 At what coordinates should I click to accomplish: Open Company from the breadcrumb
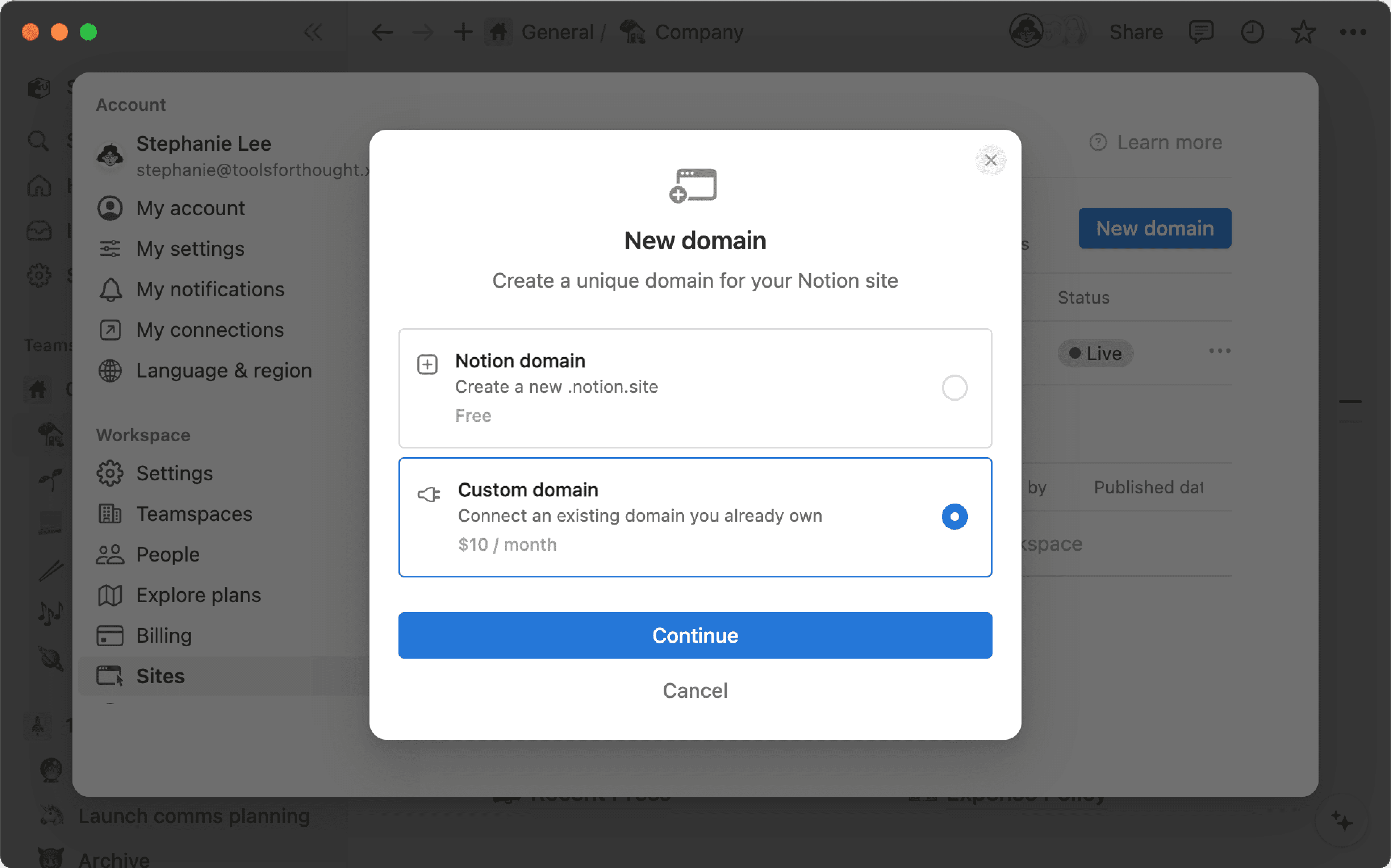point(699,32)
